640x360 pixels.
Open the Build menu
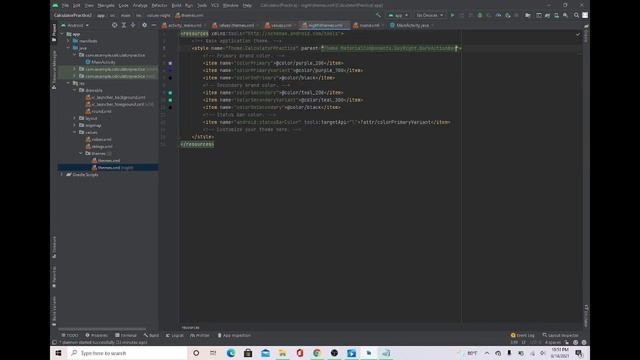point(176,5)
